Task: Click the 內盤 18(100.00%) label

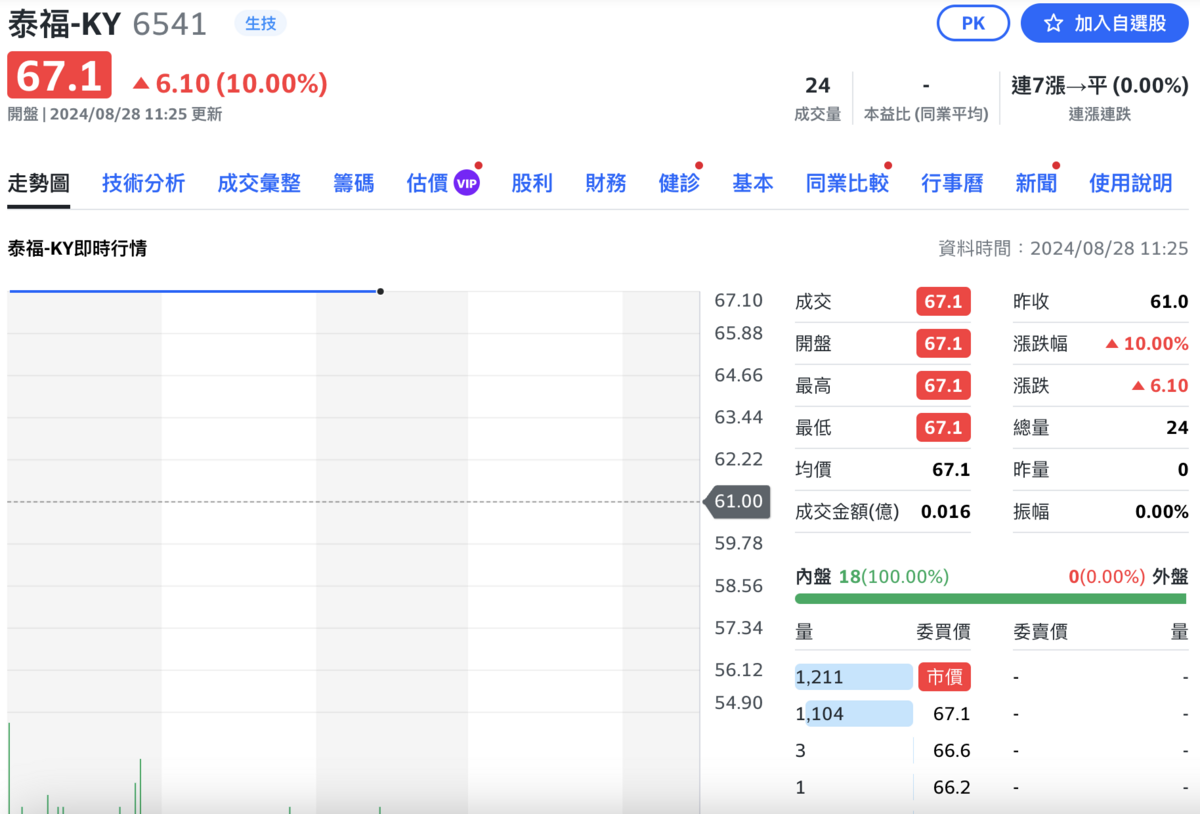Action: pos(872,577)
